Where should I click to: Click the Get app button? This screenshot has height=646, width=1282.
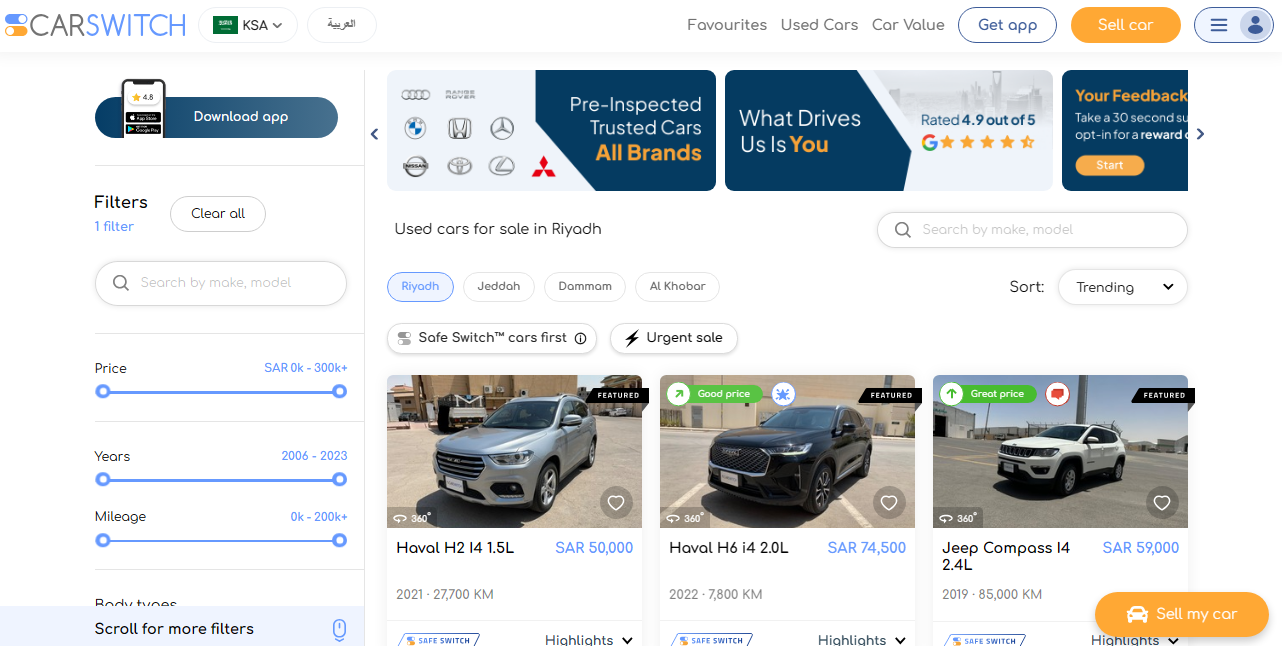1007,25
